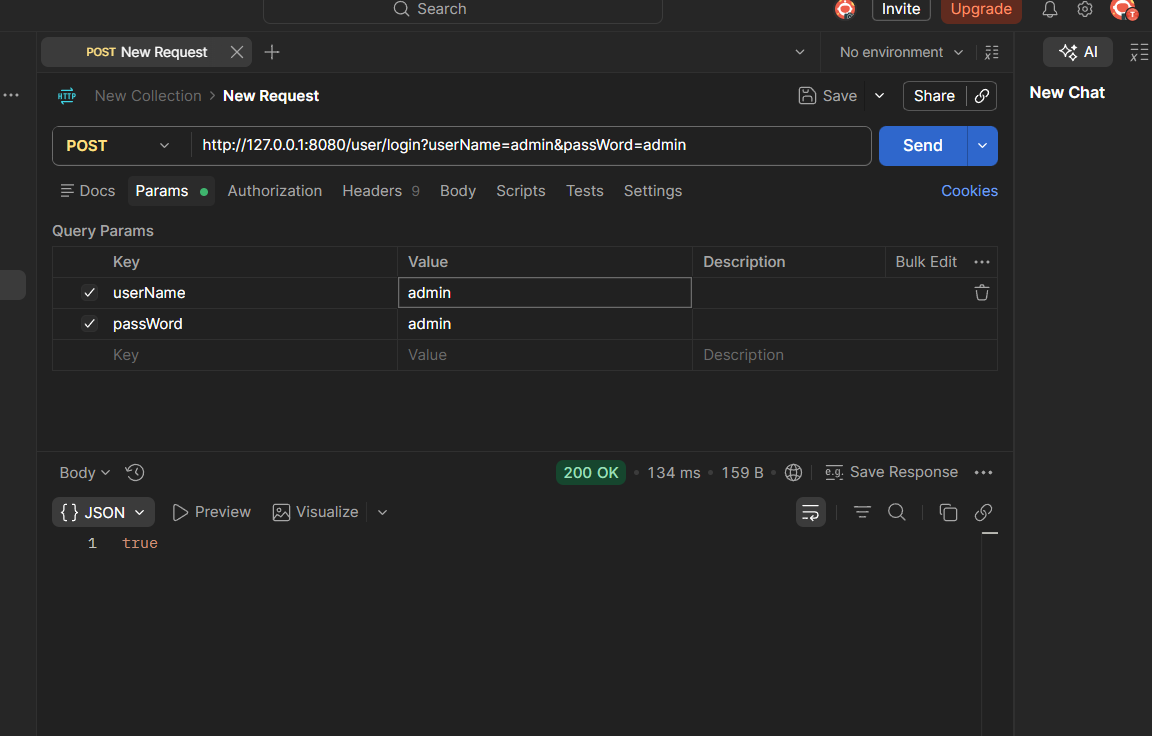Click the filter response icon
1152x736 pixels.
862,512
